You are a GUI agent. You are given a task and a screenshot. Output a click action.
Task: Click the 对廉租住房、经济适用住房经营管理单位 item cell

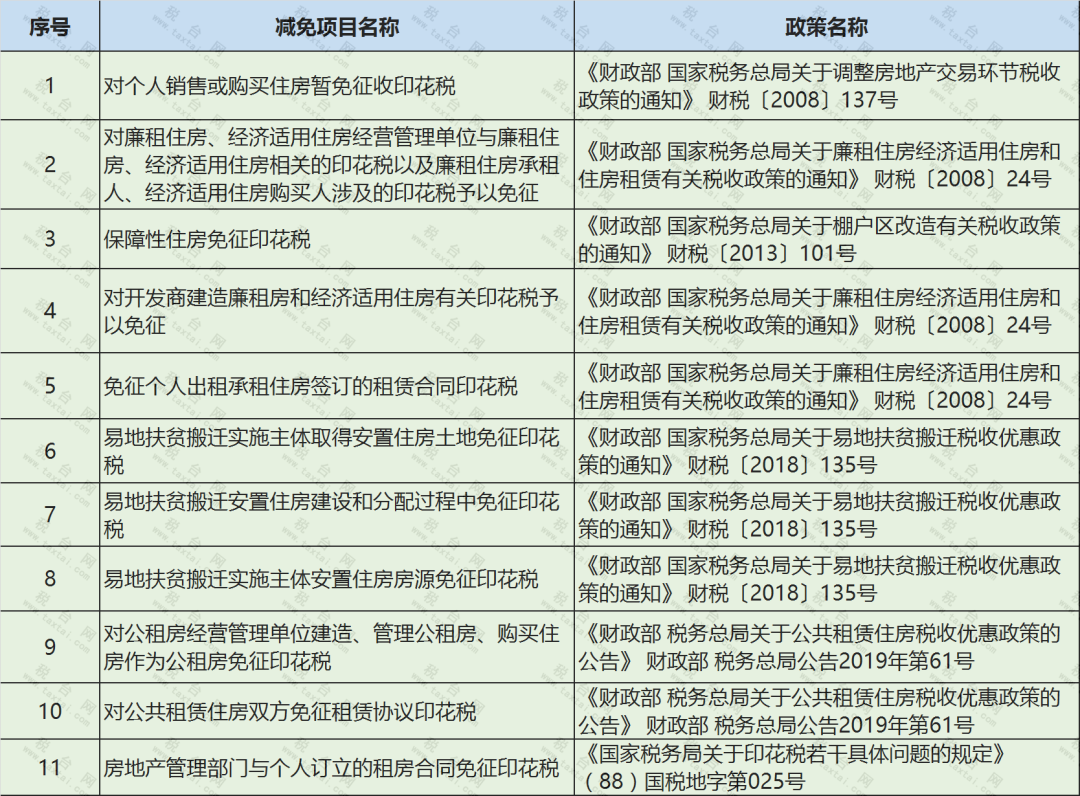[337, 165]
